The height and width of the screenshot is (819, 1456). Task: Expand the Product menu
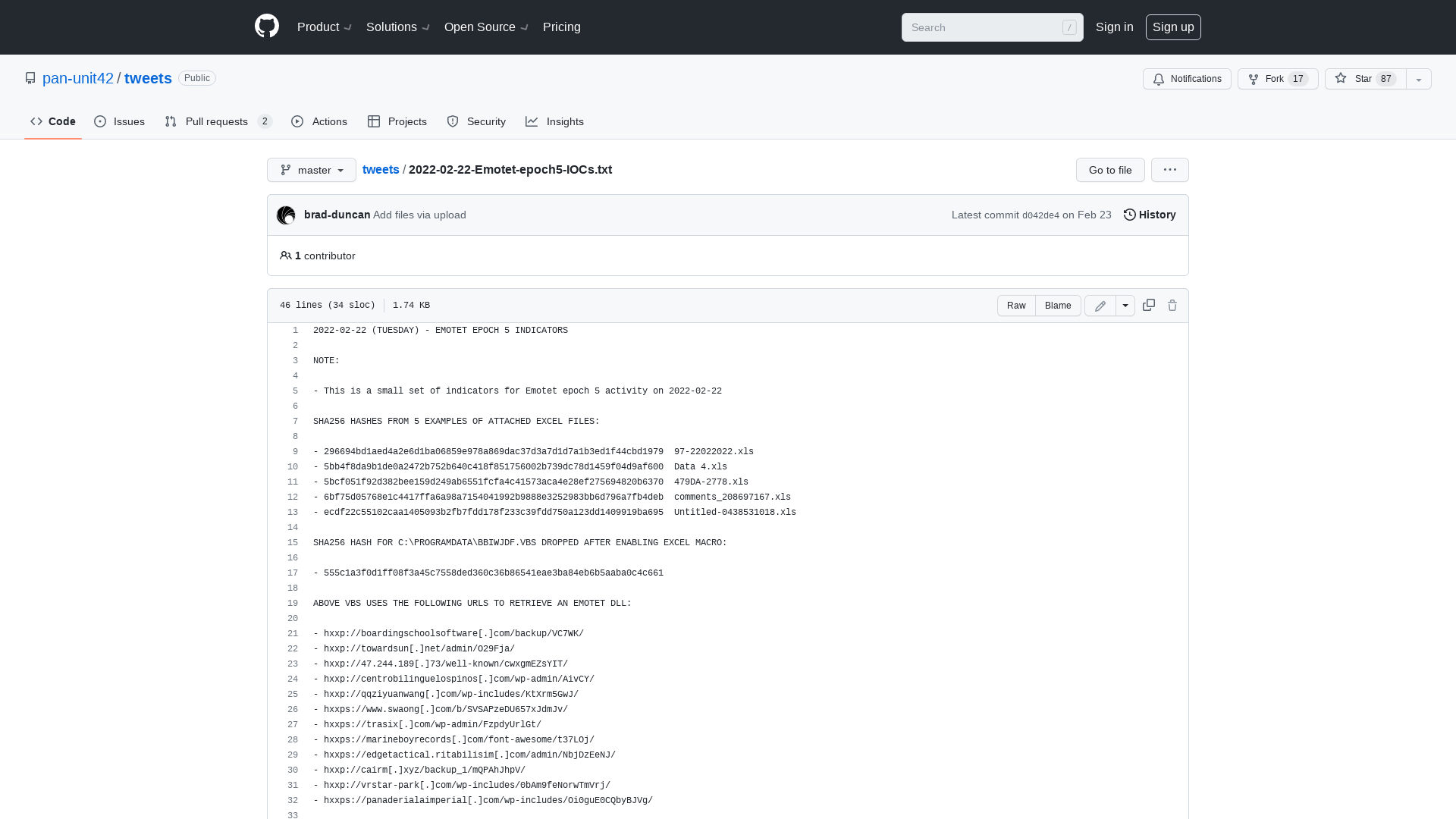[325, 27]
